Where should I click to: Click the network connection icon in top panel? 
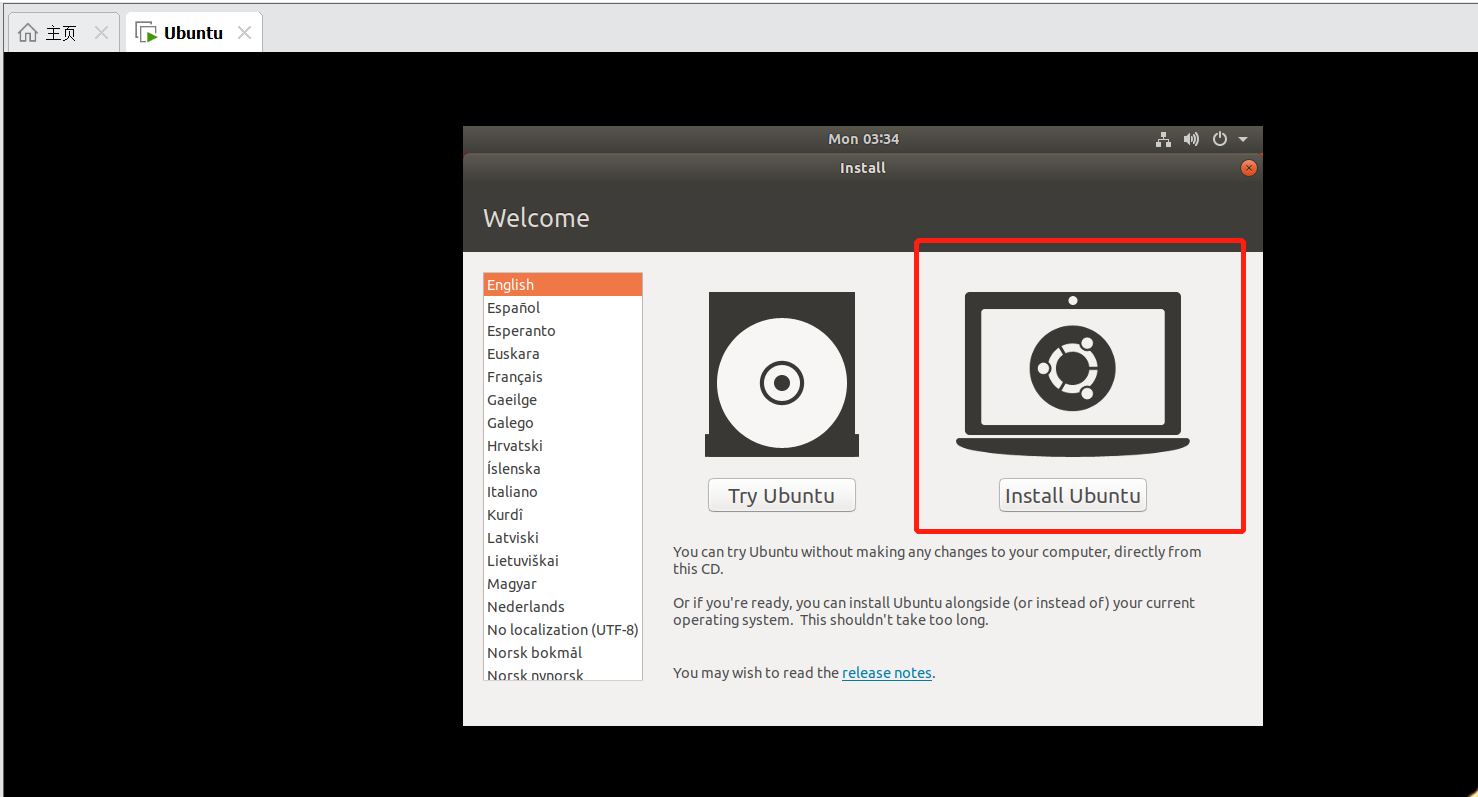1163,140
